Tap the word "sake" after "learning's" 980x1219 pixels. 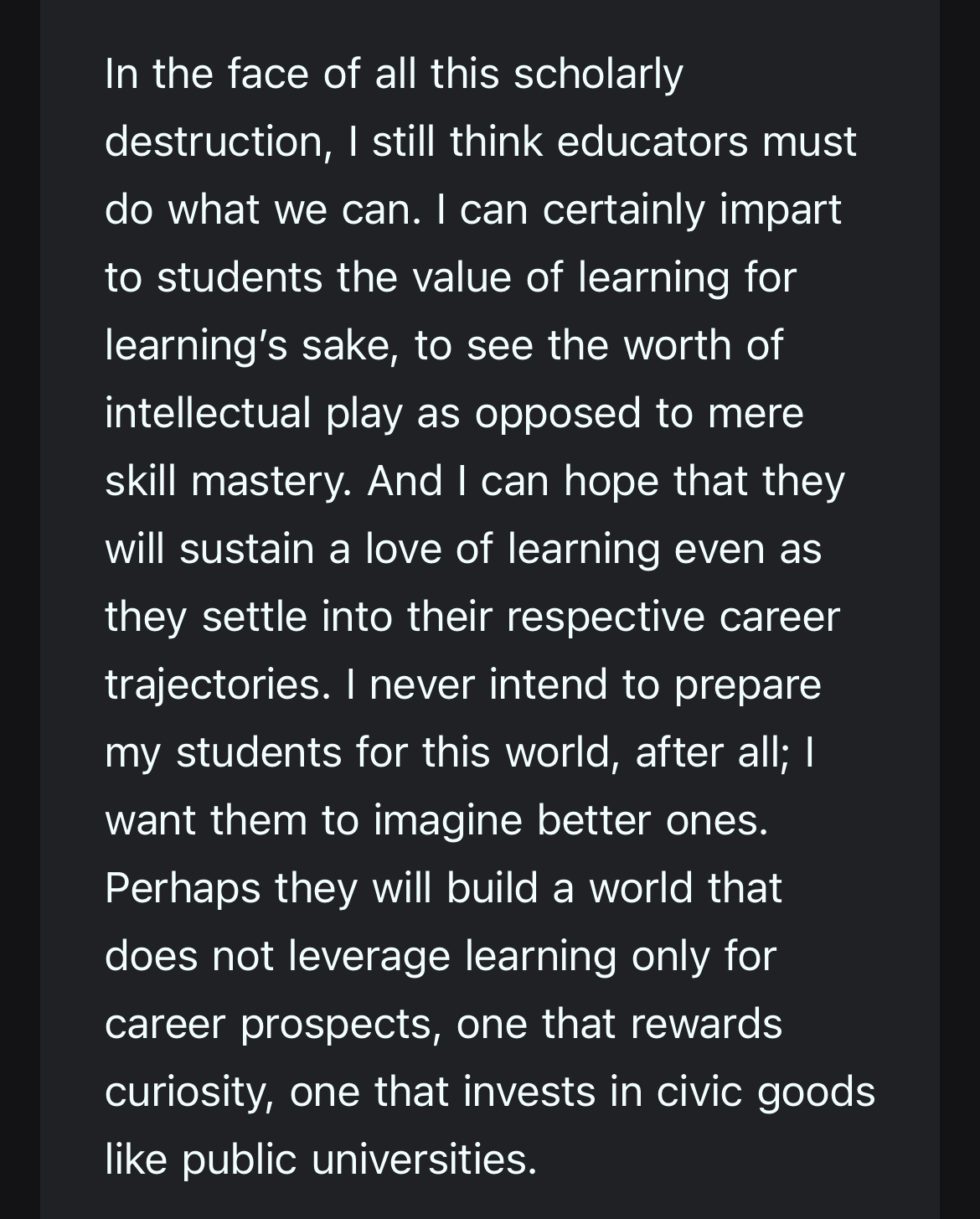pyautogui.click(x=348, y=345)
